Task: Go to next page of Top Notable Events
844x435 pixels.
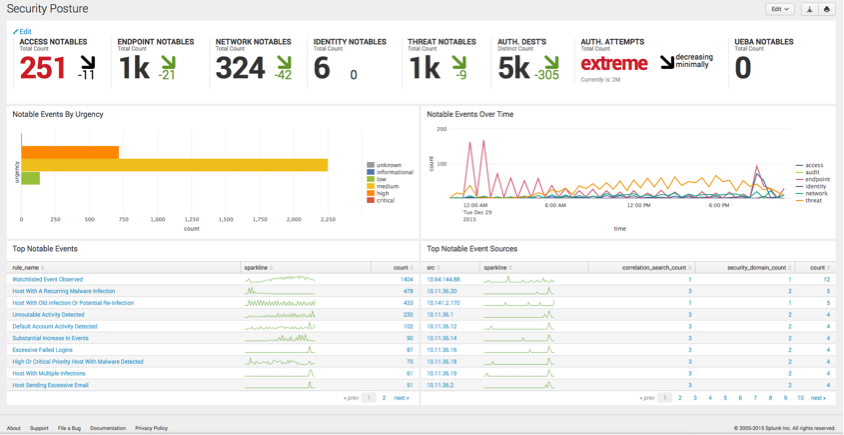Action: [x=402, y=398]
